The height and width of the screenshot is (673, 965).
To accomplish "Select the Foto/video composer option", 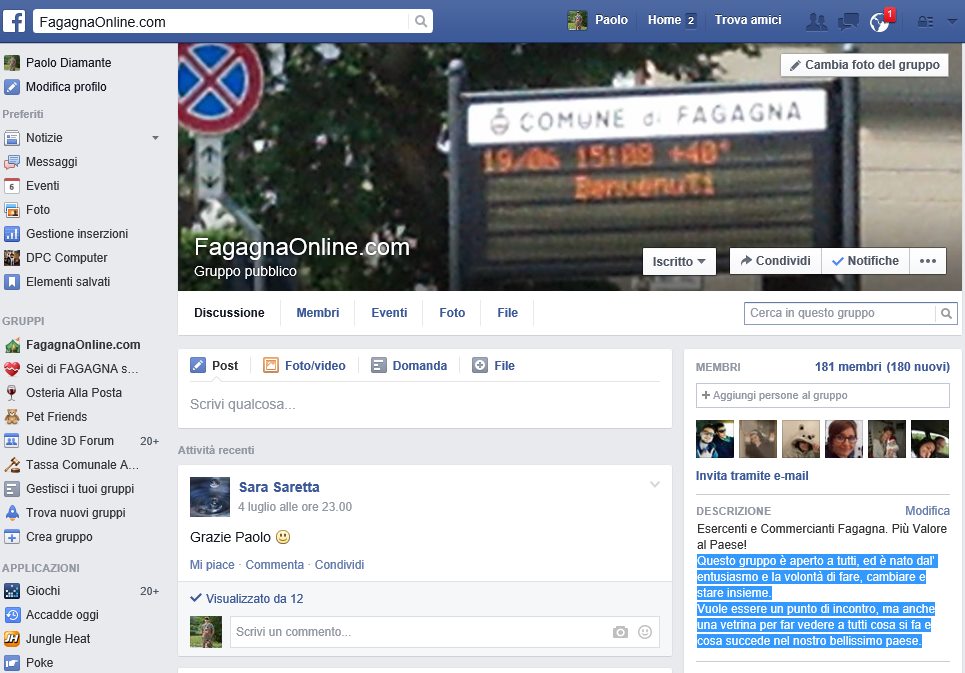I will pyautogui.click(x=305, y=365).
